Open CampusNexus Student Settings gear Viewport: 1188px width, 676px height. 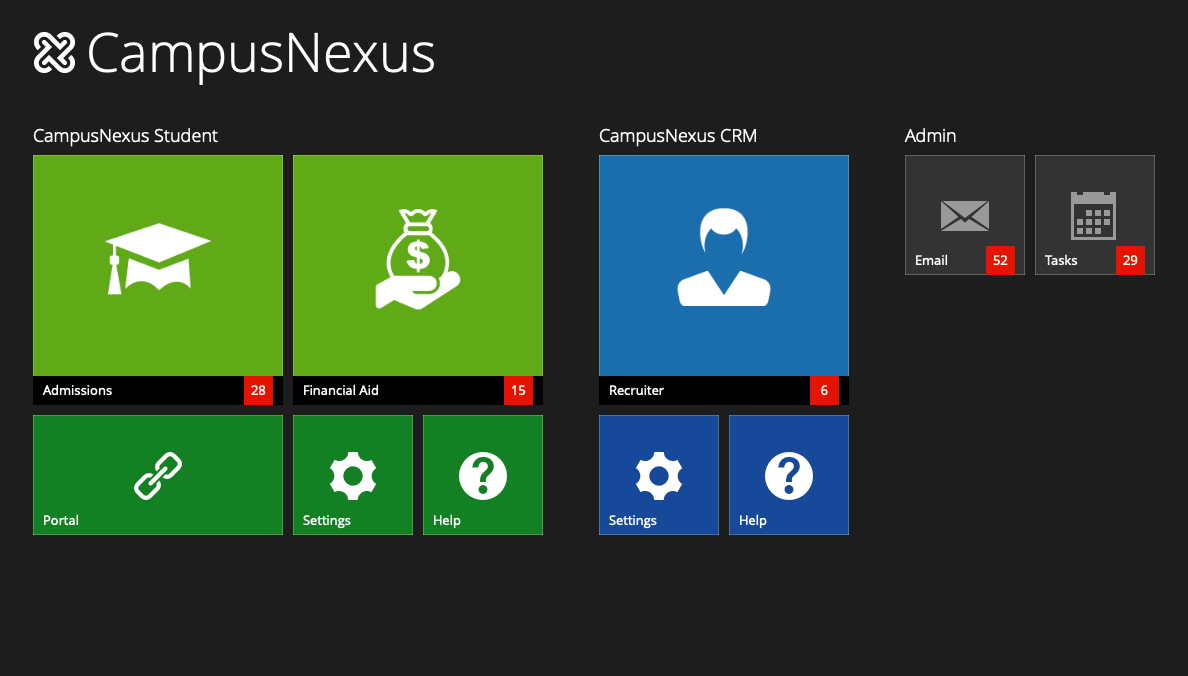353,474
